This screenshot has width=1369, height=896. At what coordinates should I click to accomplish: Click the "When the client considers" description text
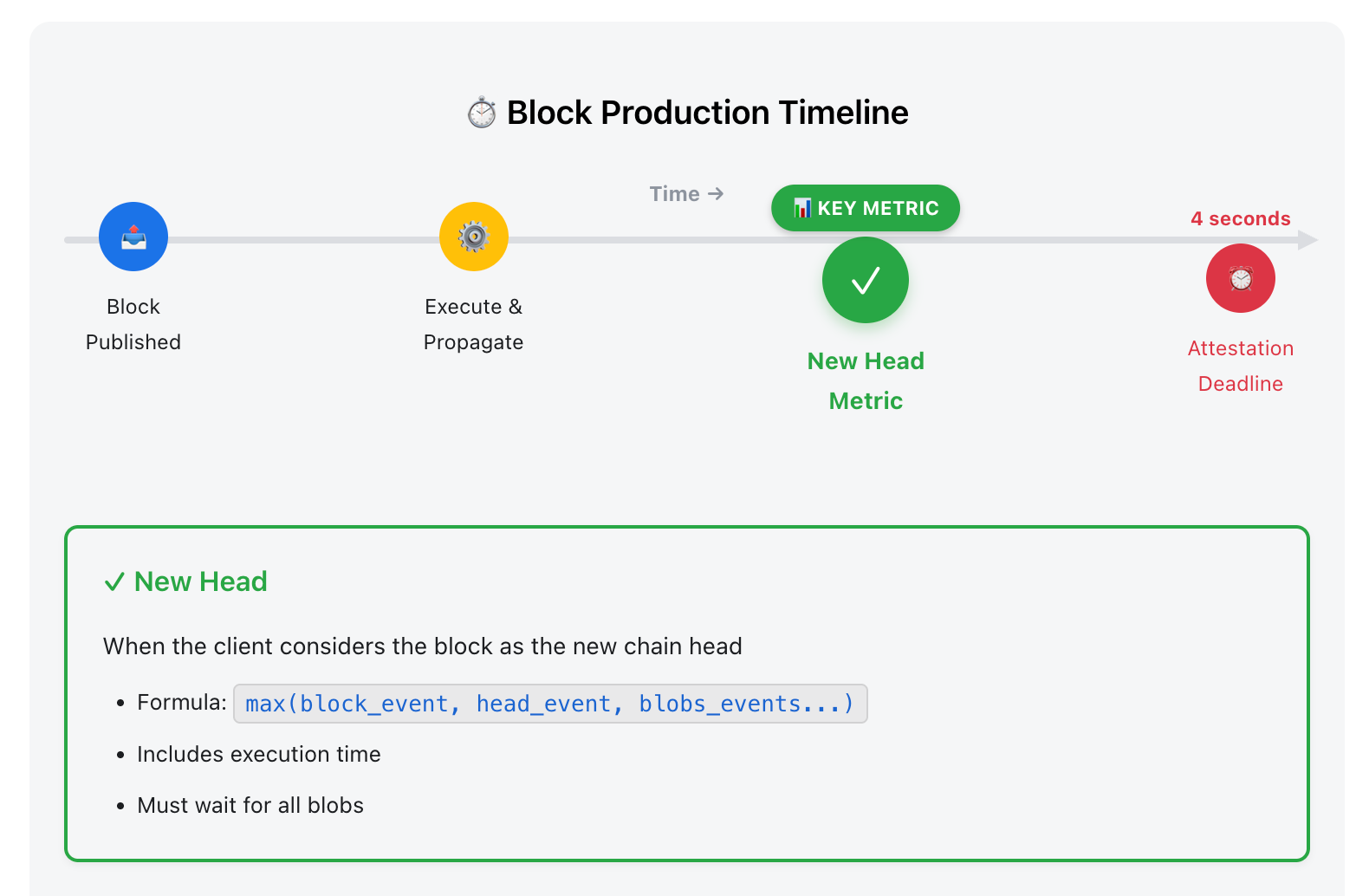point(422,646)
